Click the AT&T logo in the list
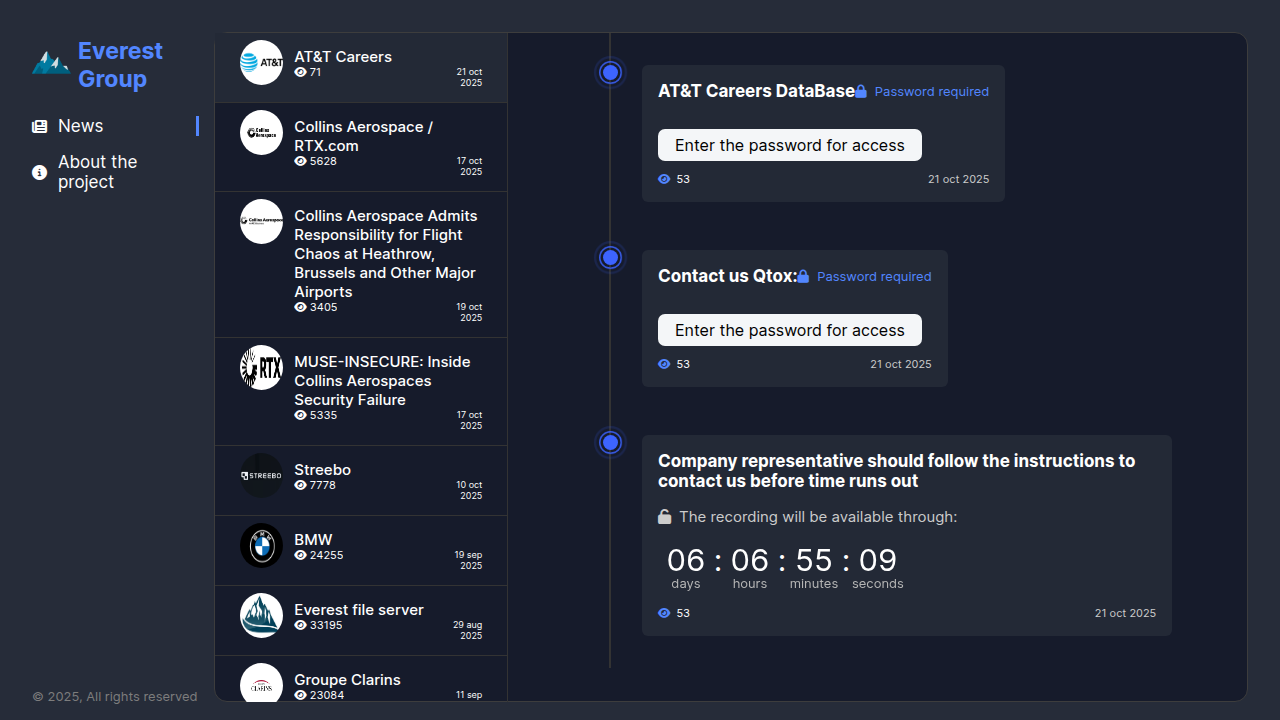Image resolution: width=1280 pixels, height=720 pixels. [261, 62]
